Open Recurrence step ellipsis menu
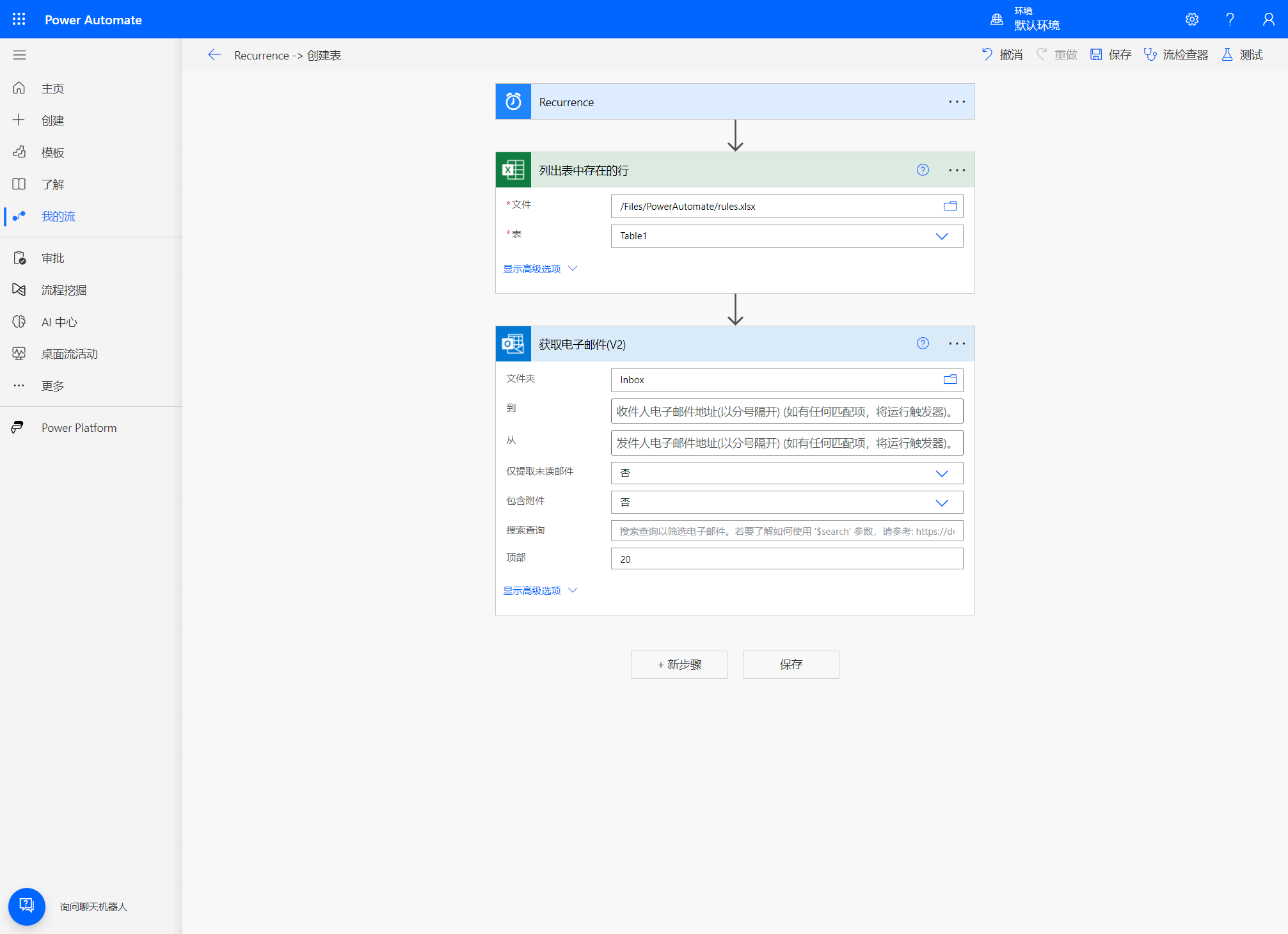This screenshot has width=1288, height=934. (x=957, y=102)
